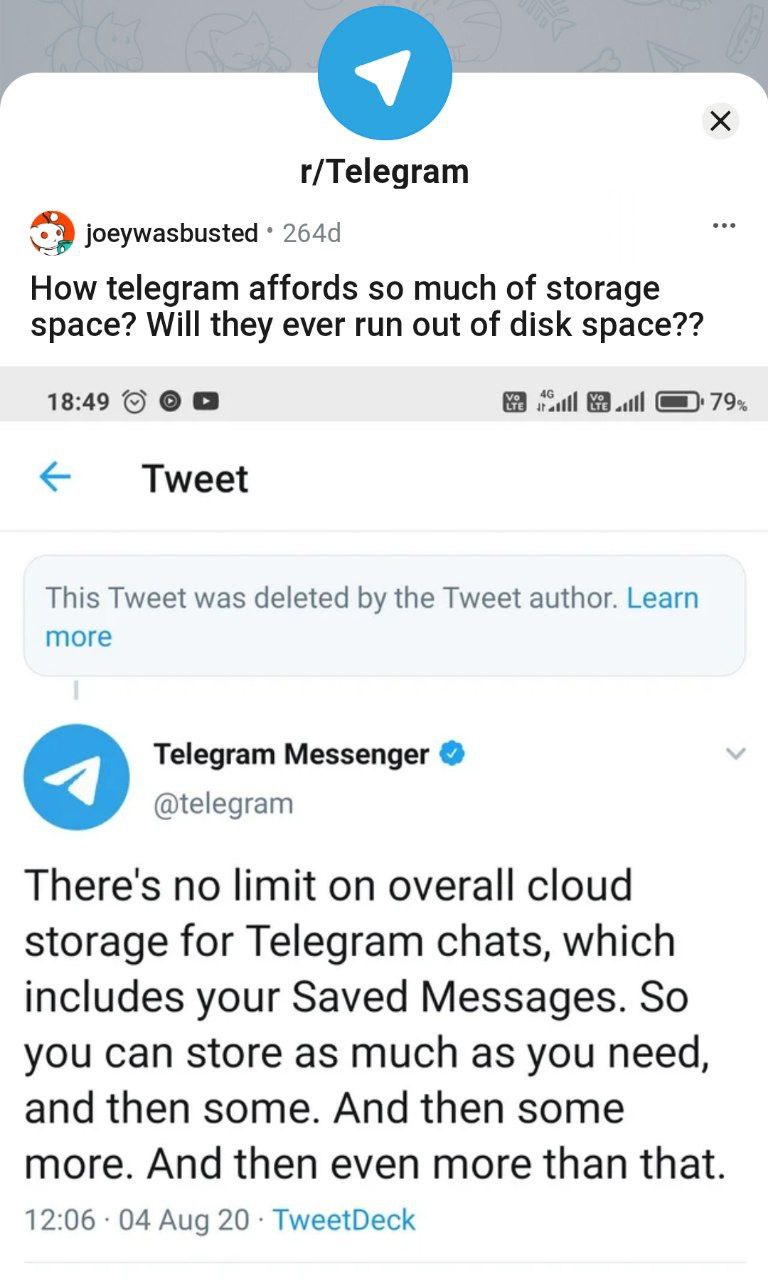Tap the battery indicator showing 79%
Screen dimensions: 768x1280
click(x=700, y=402)
